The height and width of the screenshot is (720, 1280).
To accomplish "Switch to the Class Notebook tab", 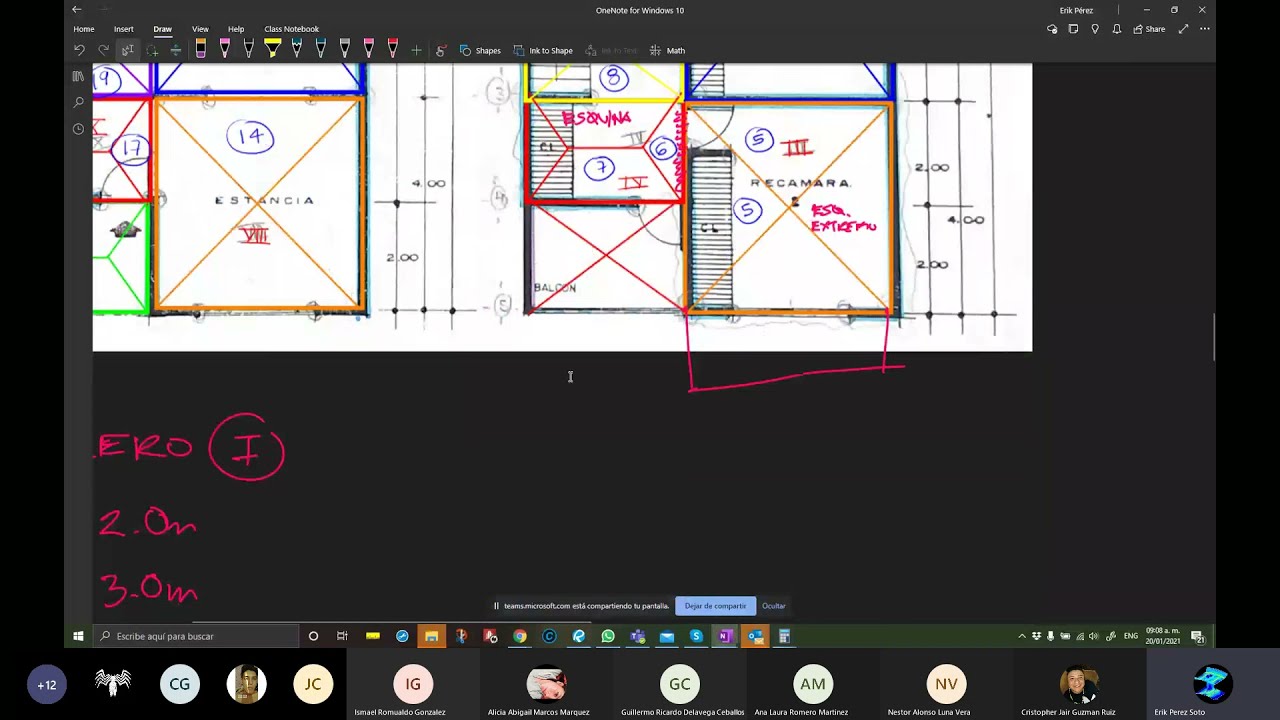I will tap(291, 29).
